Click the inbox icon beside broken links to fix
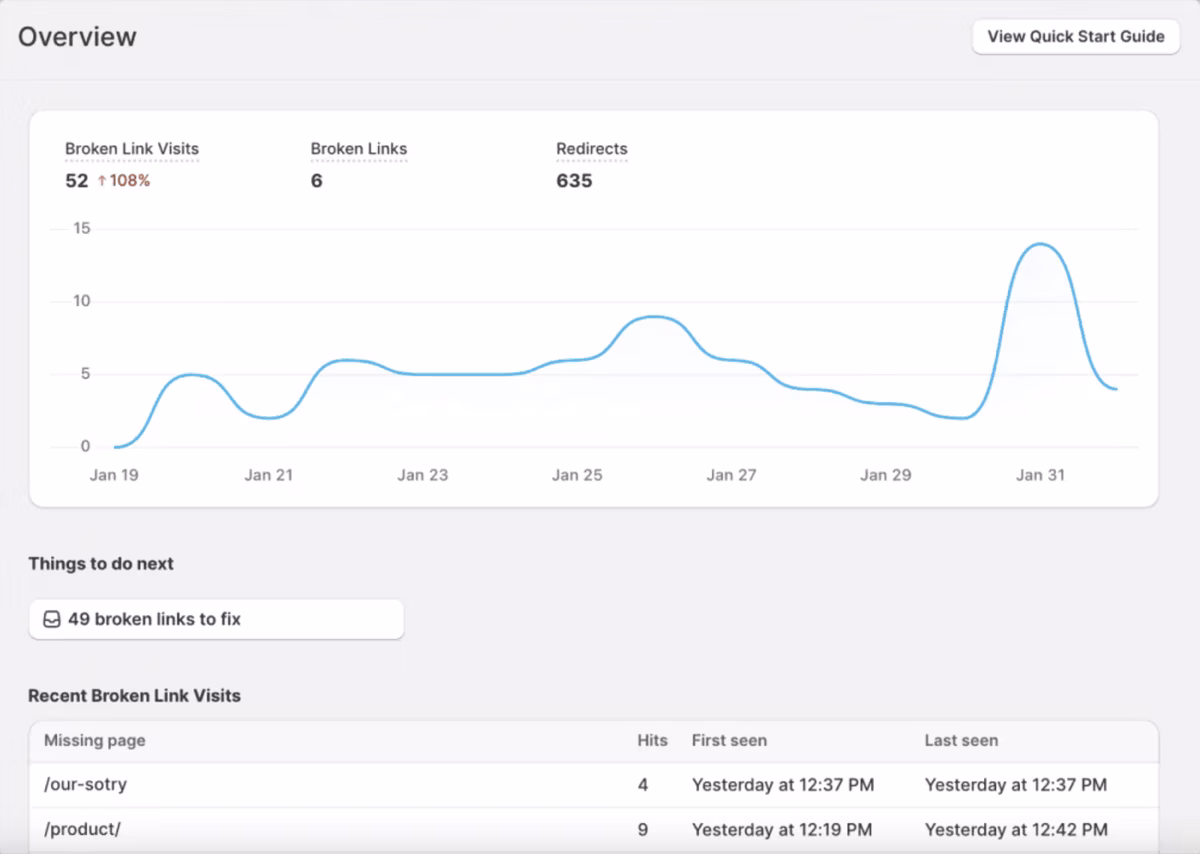 click(x=52, y=619)
